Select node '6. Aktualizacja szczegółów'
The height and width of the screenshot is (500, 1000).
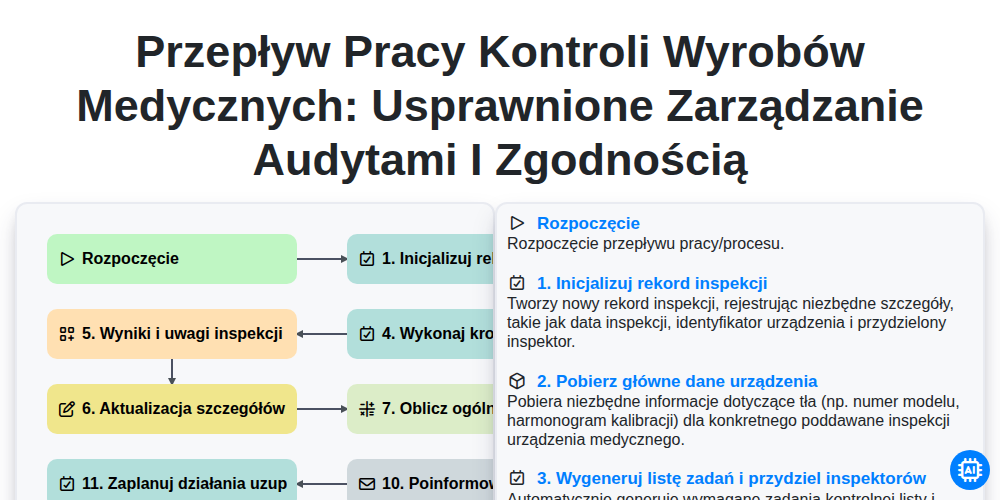pyautogui.click(x=172, y=409)
